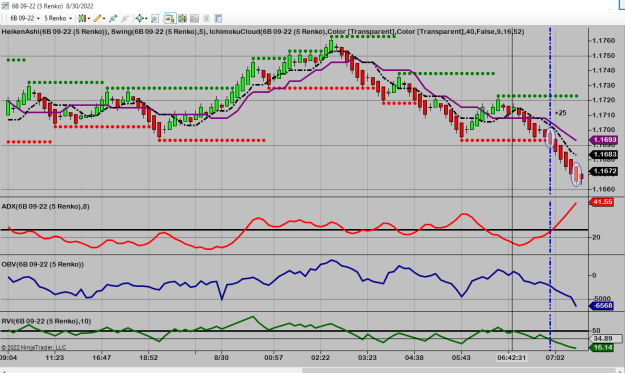Click the 11:23 time axis label

(55, 357)
